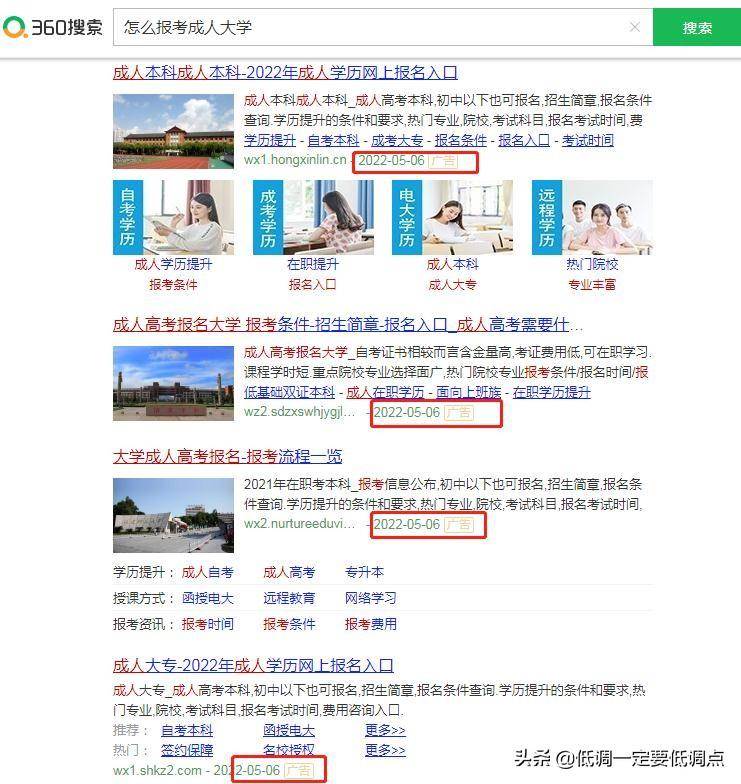Viewport: 741px width, 784px height.
Task: Select 函授电大 in the 授课方式 row
Action: [x=208, y=598]
